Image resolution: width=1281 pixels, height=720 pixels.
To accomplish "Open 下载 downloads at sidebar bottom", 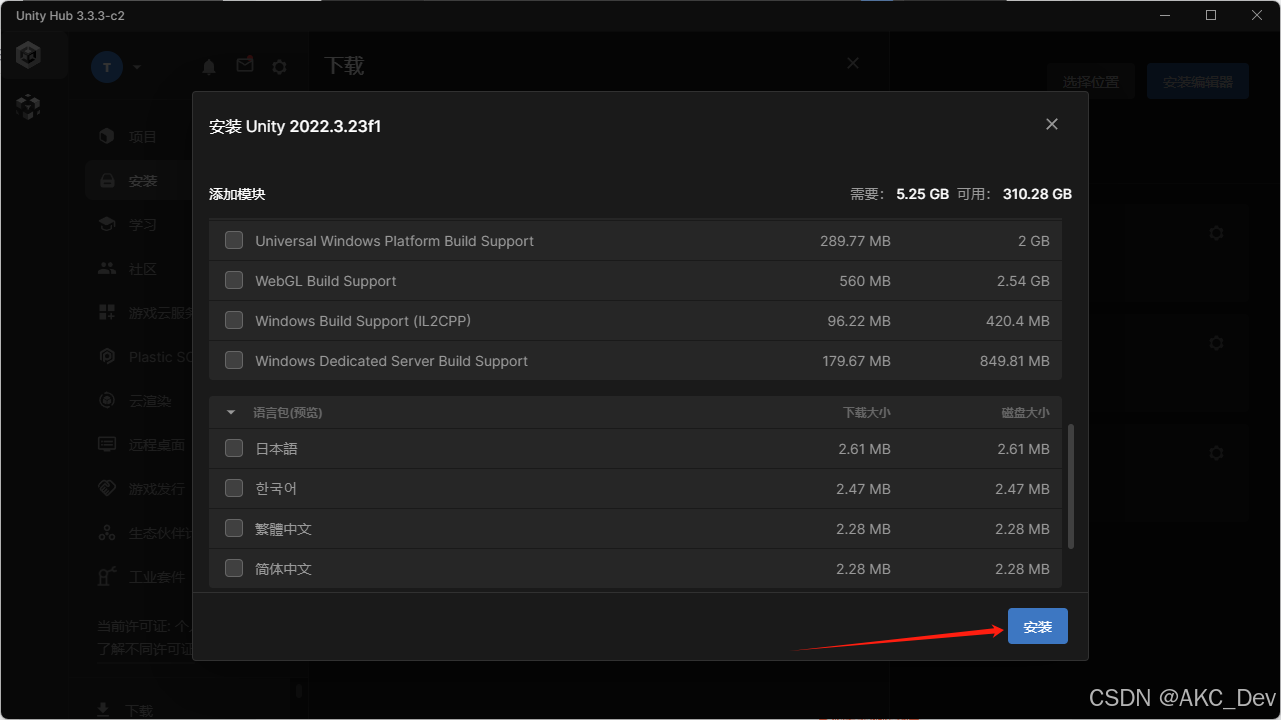I will (x=125, y=710).
